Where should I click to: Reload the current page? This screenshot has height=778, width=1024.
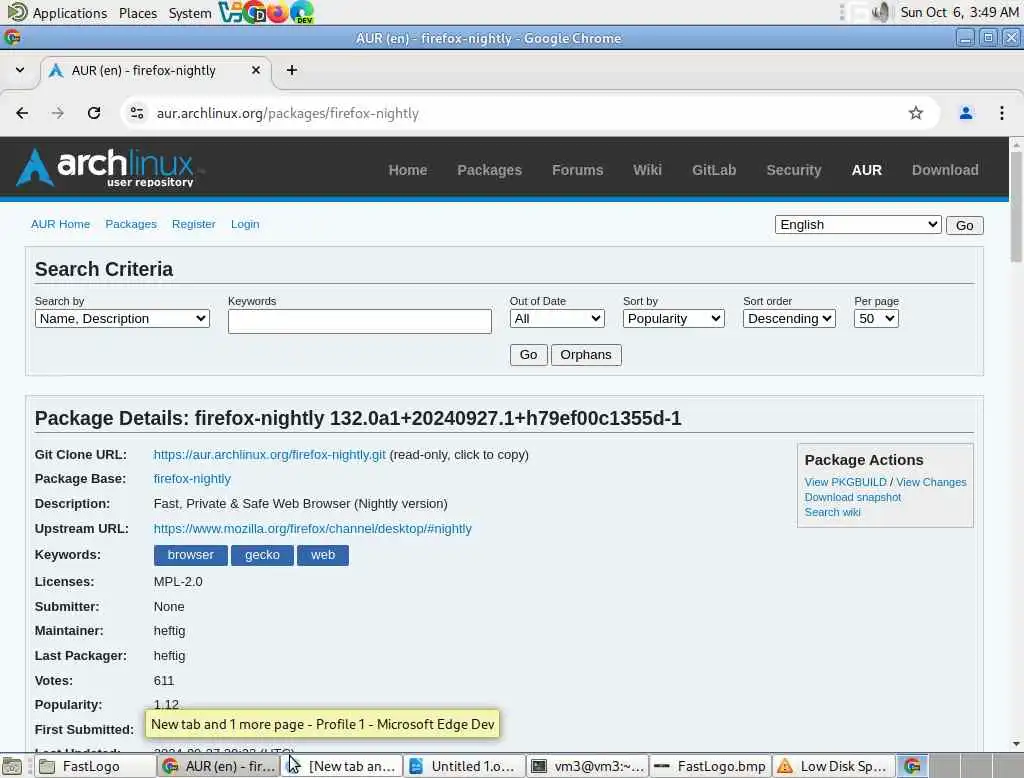94,113
